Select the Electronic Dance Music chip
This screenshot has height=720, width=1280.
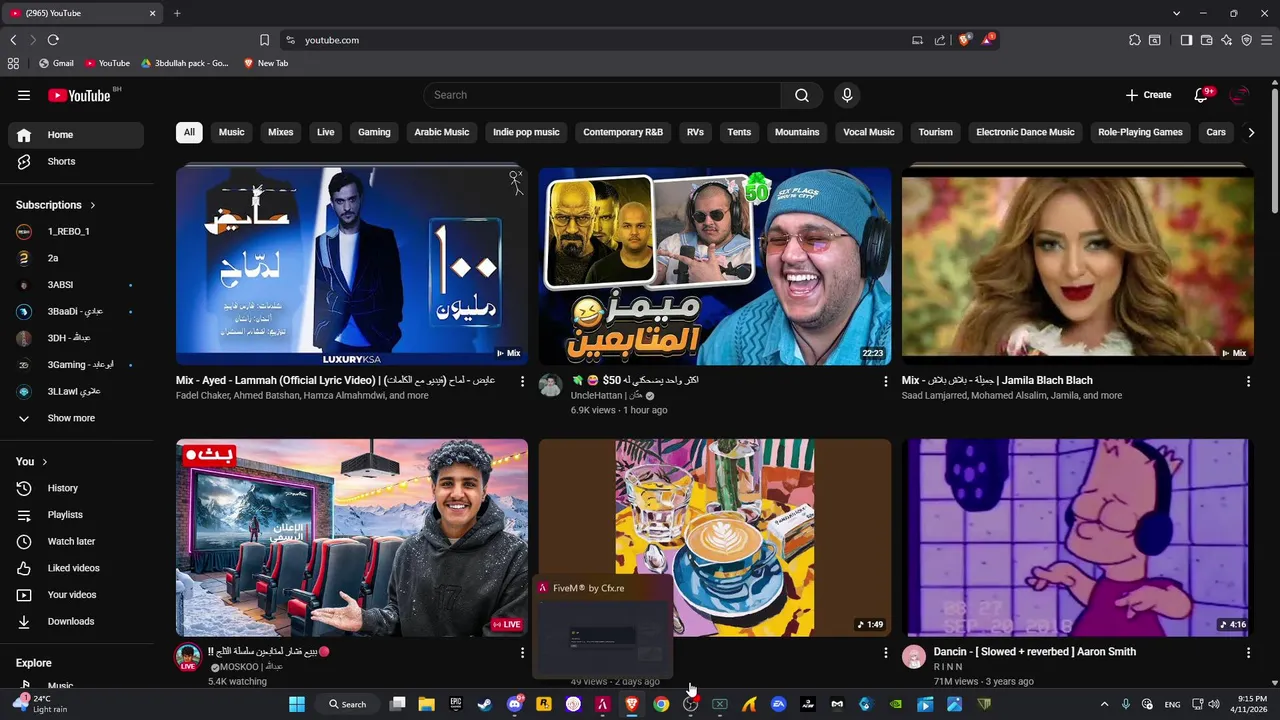click(1025, 132)
